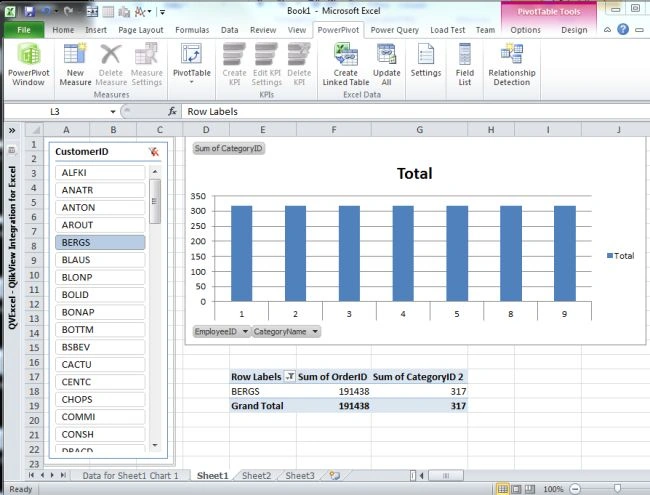Open the File tab
Screen dimensions: 650x495
click(24, 30)
